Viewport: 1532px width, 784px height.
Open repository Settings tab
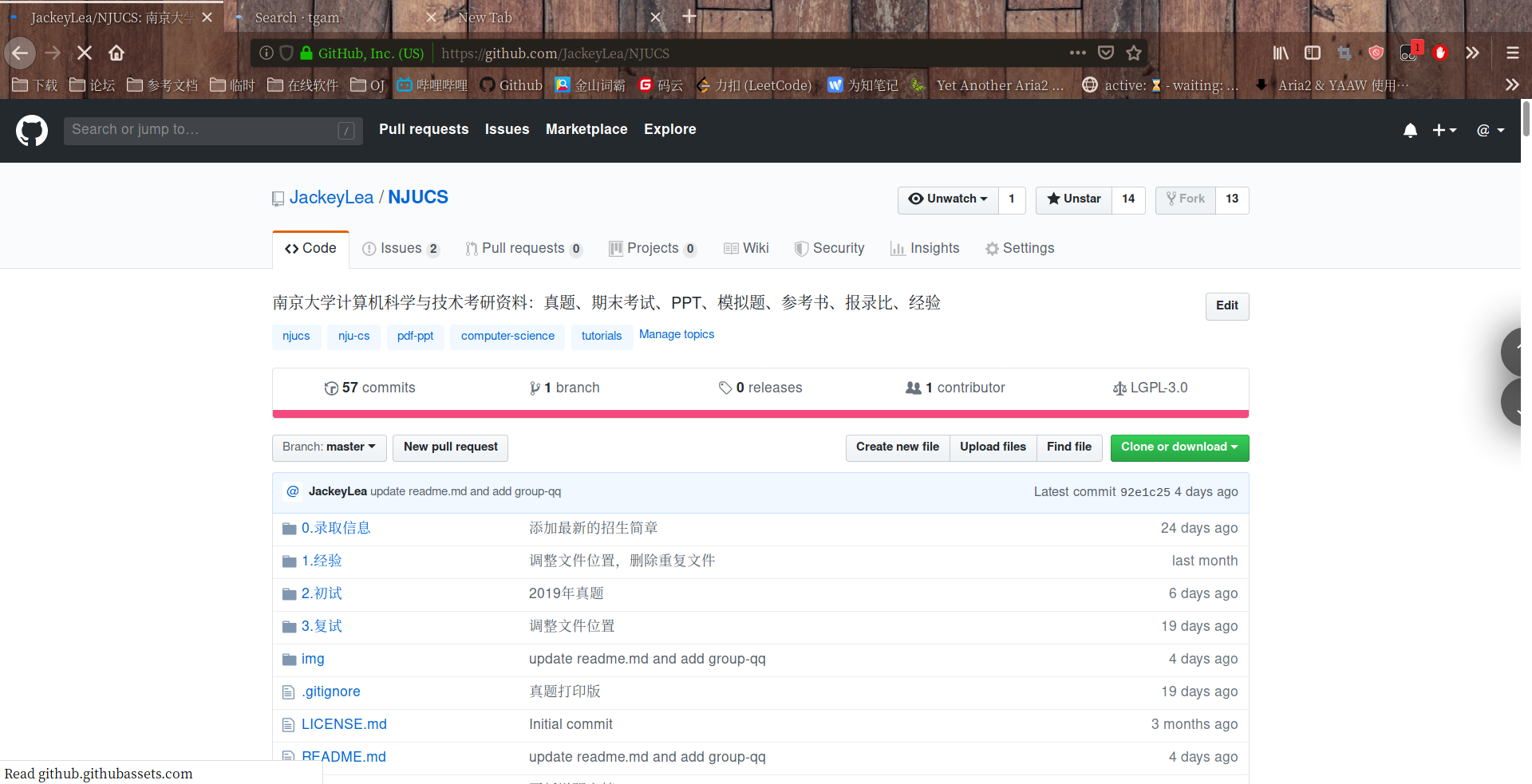click(x=1020, y=249)
